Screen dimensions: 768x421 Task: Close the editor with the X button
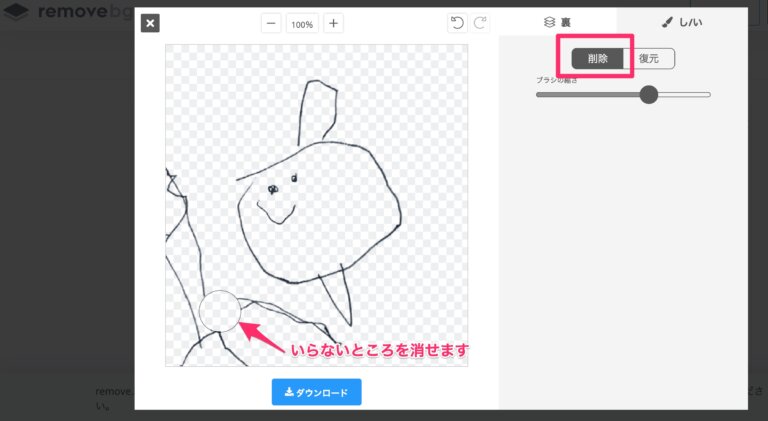point(150,23)
